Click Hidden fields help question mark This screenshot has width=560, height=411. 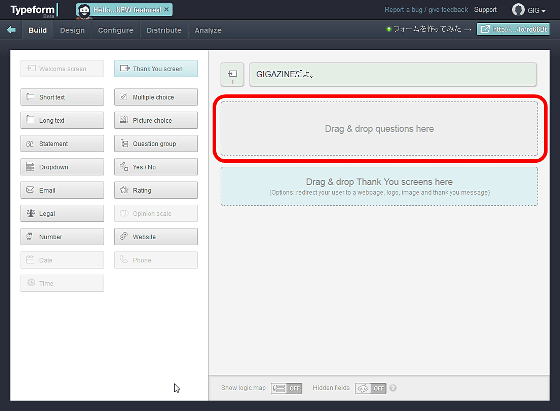coord(393,388)
